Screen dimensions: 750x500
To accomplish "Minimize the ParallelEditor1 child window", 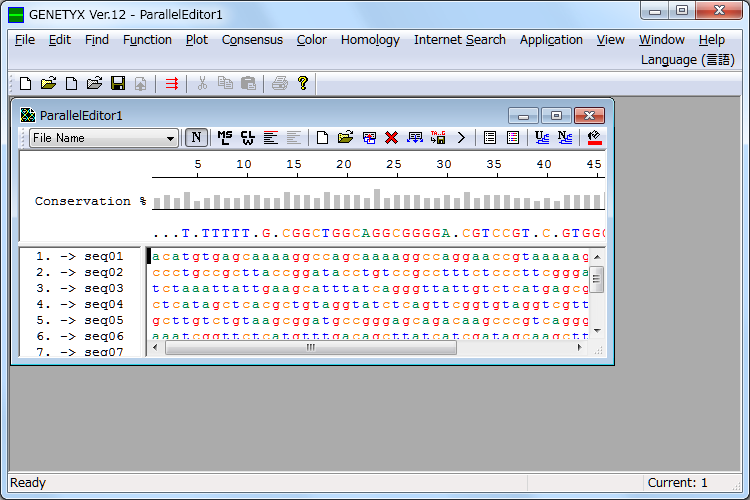I will (523, 116).
